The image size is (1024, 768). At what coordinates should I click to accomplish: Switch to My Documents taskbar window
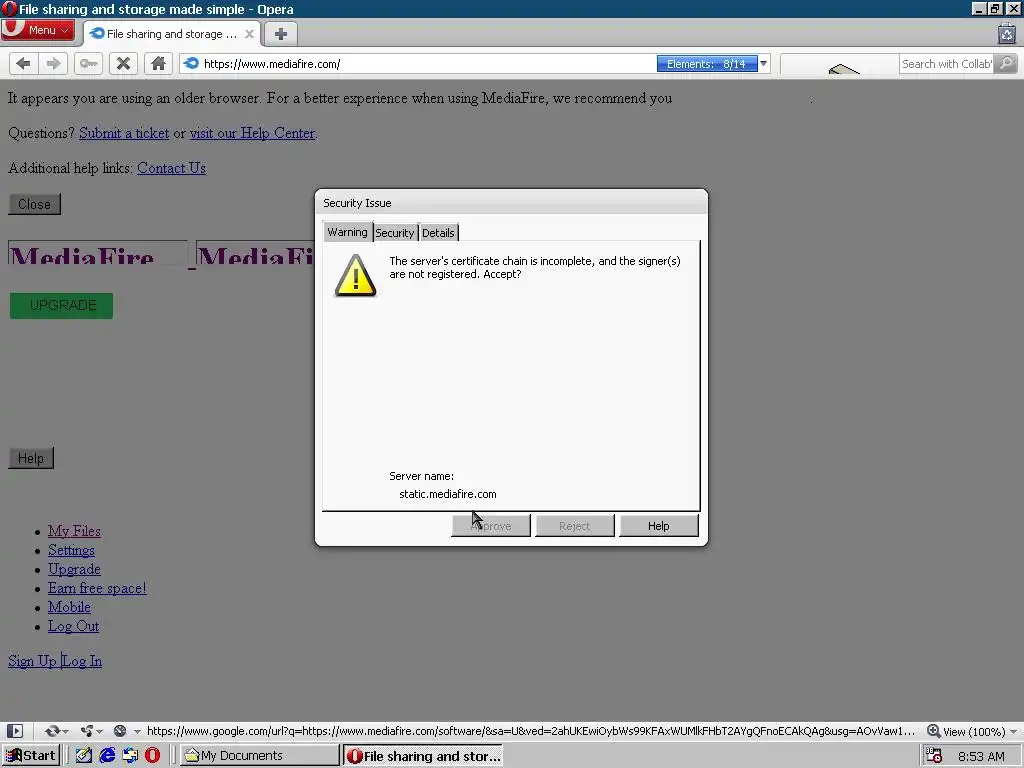point(259,756)
